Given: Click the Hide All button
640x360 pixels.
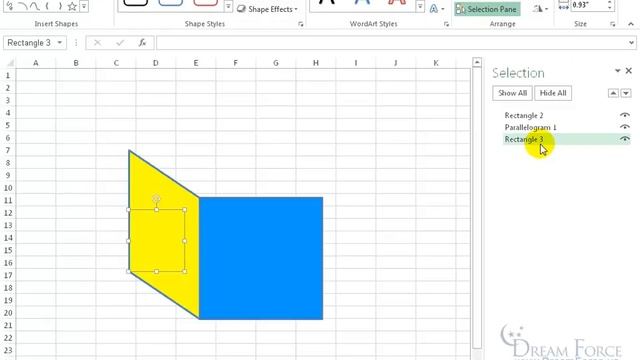Looking at the screenshot, I should tap(553, 93).
